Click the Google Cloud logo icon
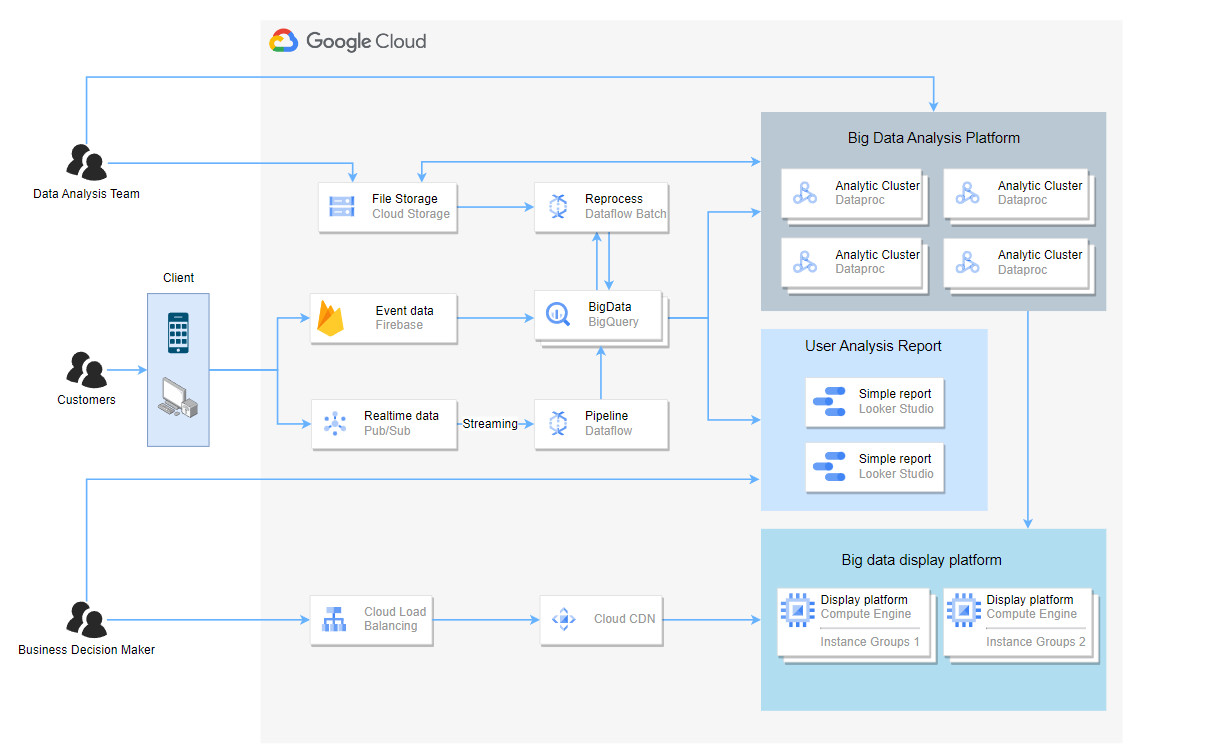Viewport: 1214px width, 750px height. coord(284,42)
